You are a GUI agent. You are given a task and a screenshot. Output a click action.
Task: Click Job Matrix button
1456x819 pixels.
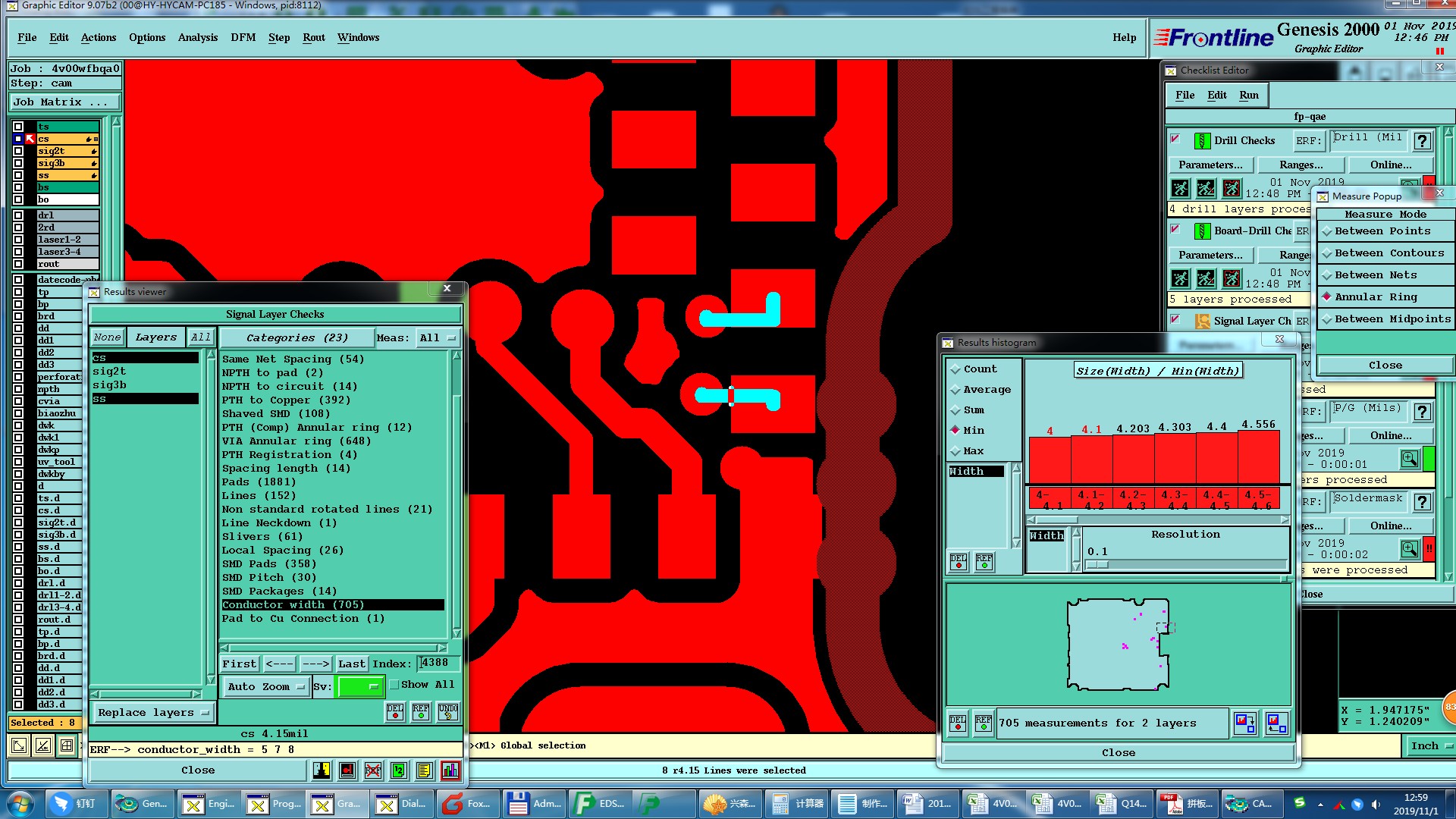[64, 102]
